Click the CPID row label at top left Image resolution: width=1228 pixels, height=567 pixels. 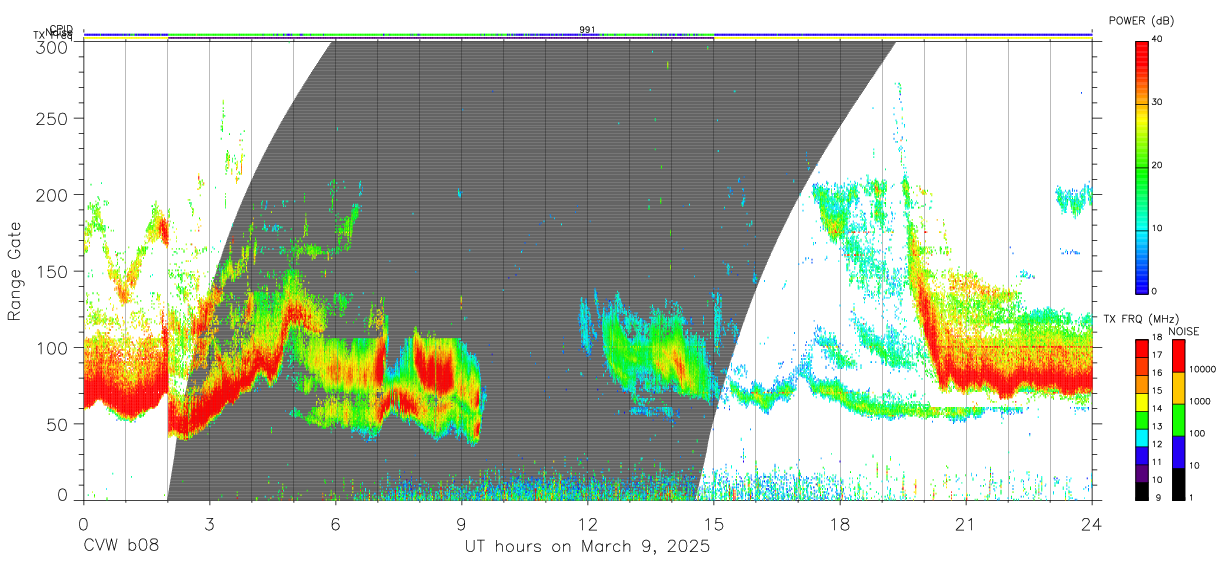coord(61,29)
